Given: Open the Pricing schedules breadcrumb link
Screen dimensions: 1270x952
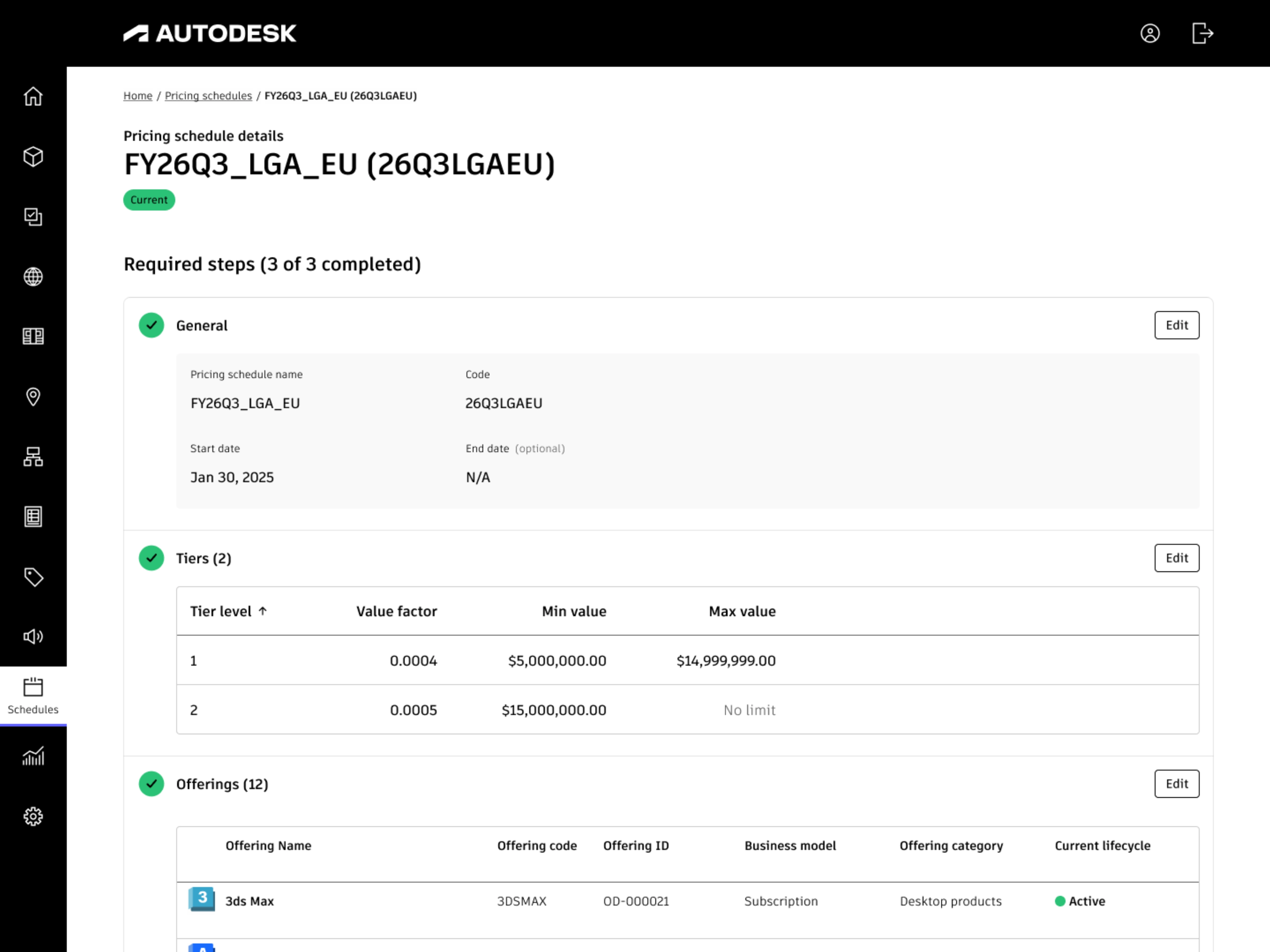Looking at the screenshot, I should [x=208, y=95].
